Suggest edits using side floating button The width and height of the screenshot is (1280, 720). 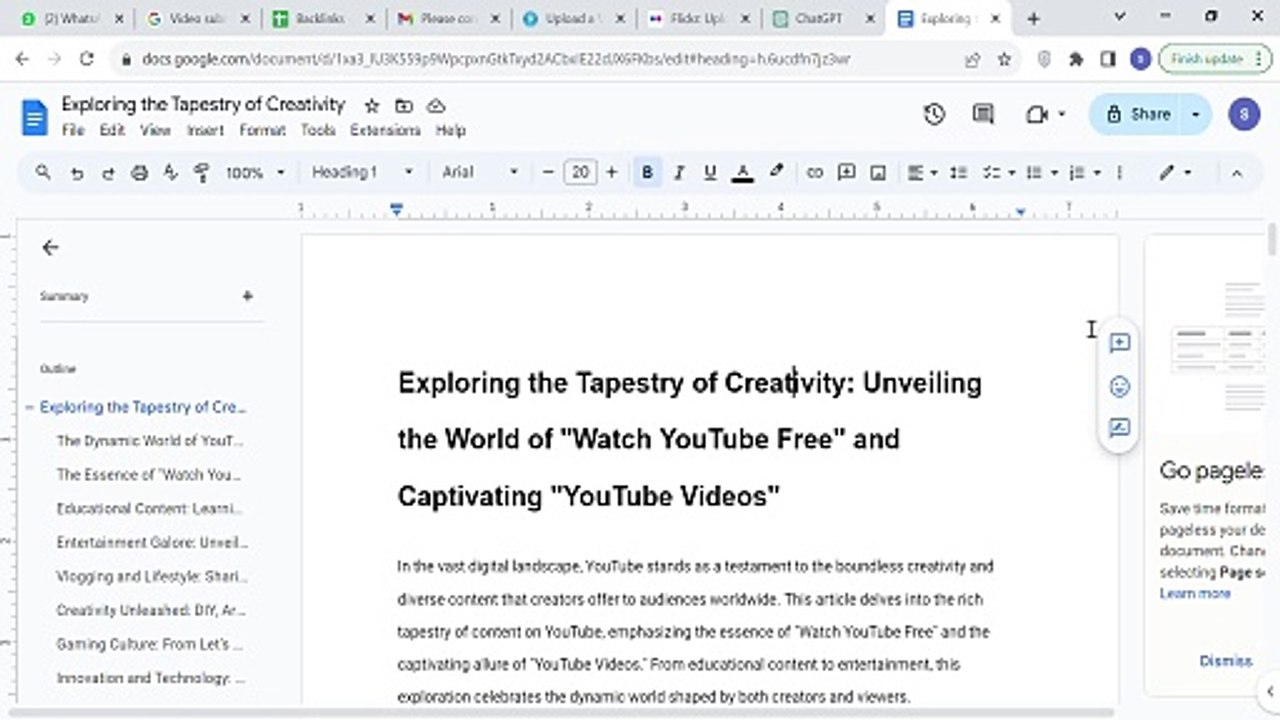[x=1119, y=429]
